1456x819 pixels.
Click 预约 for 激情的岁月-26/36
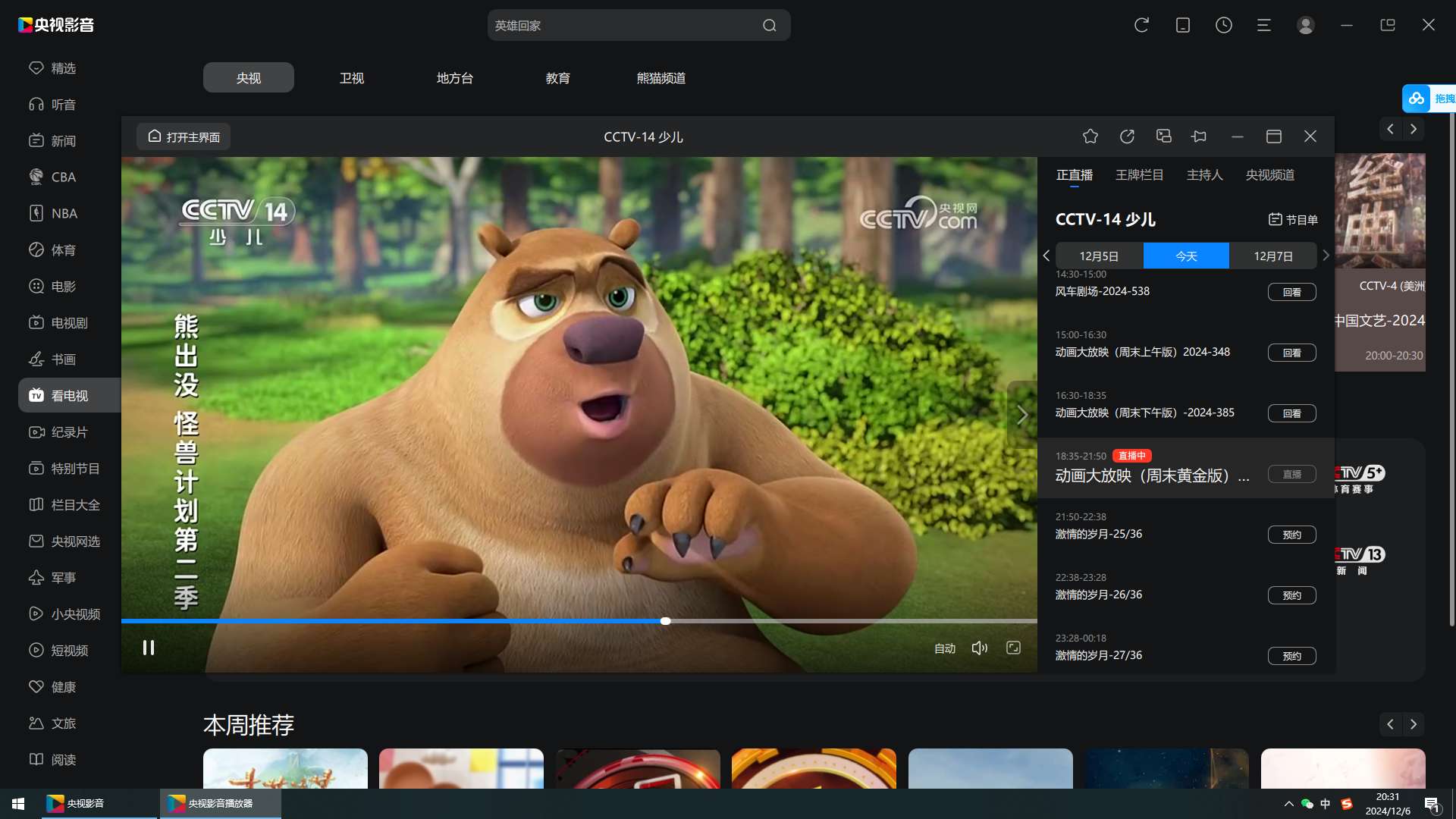click(1291, 595)
